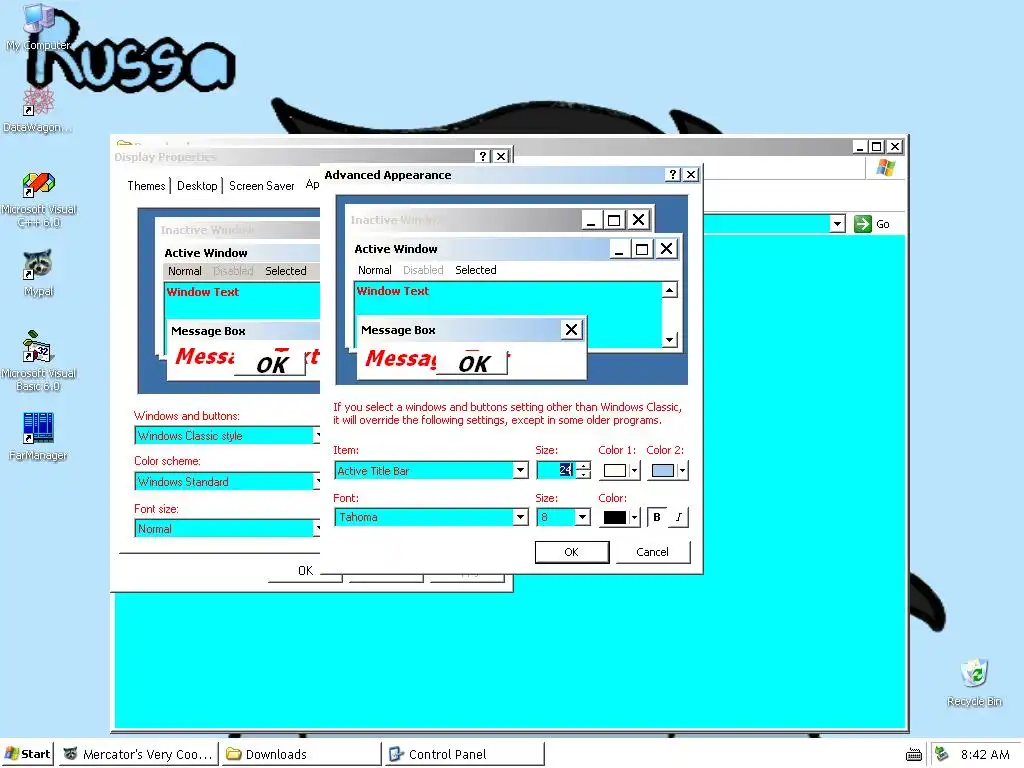The height and width of the screenshot is (768, 1024).
Task: Toggle Italic font style button
Action: [x=679, y=517]
